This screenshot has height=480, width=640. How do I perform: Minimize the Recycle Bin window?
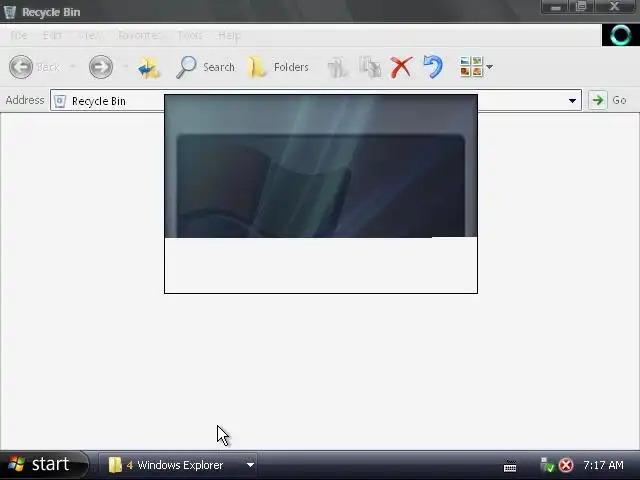point(556,7)
